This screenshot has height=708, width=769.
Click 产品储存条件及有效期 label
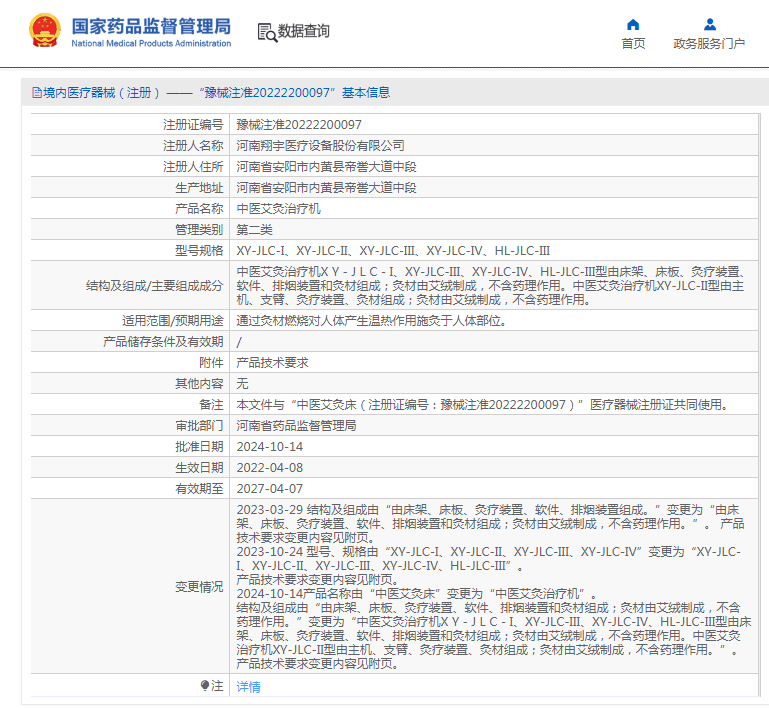point(163,342)
